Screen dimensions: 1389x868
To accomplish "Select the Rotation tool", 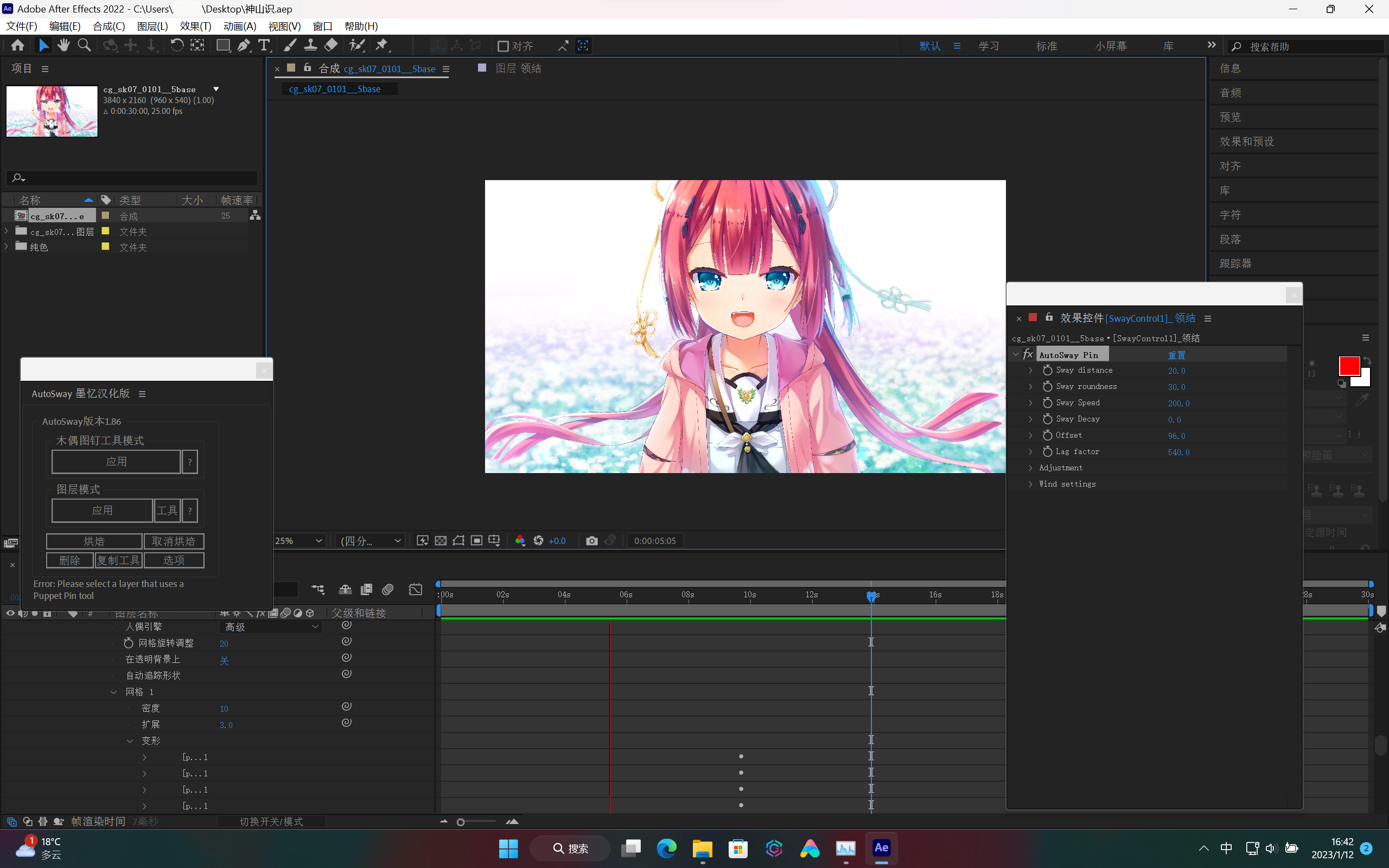I will 177,46.
